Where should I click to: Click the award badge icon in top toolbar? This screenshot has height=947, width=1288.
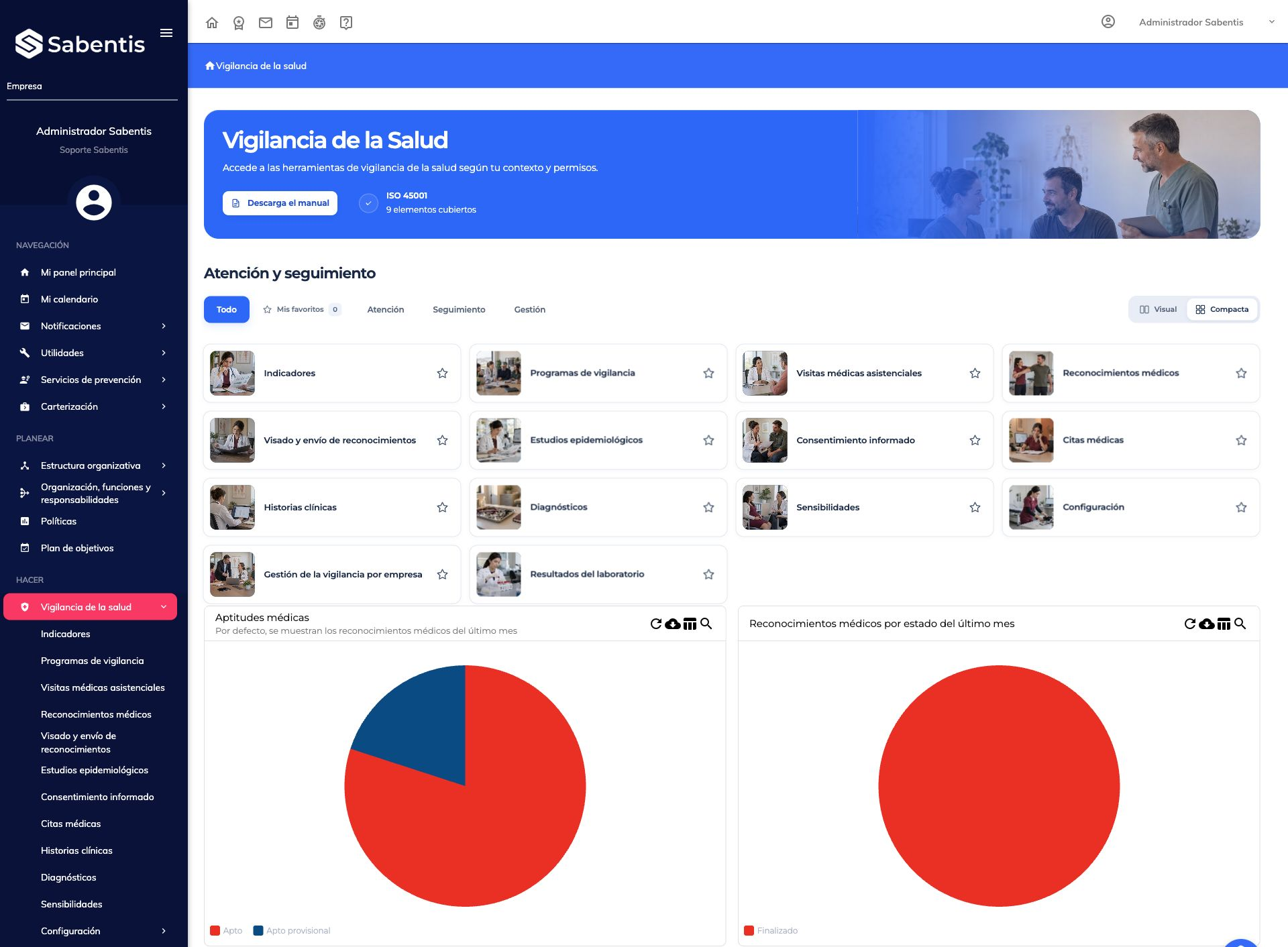point(239,23)
